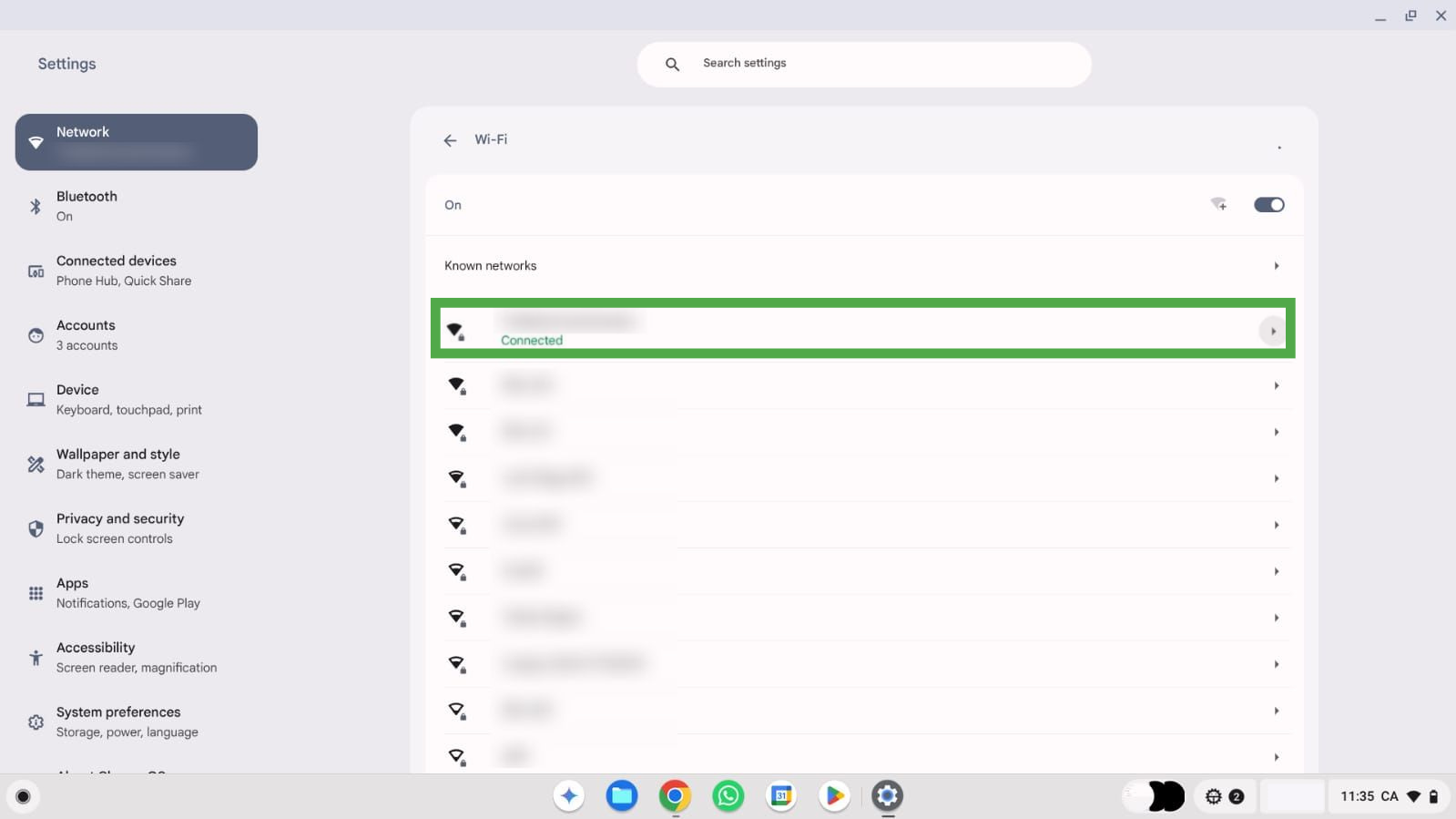
Task: Open Device settings section
Action: [x=137, y=400]
